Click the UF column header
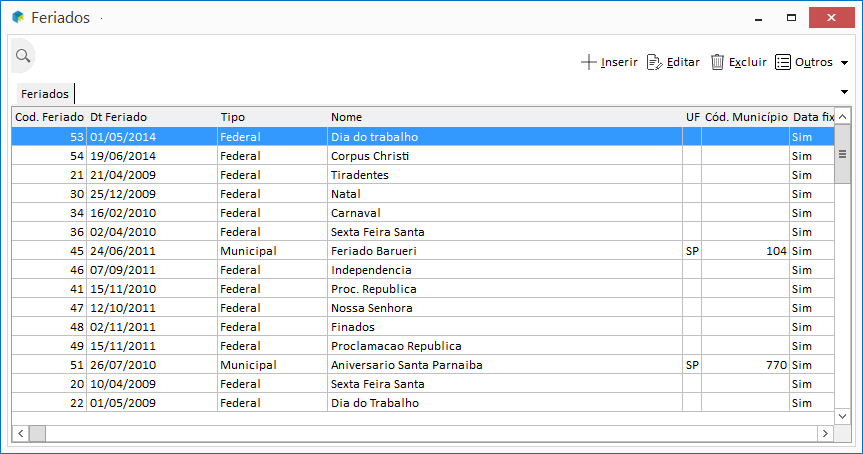Viewport: 863px width, 454px height. click(x=692, y=117)
